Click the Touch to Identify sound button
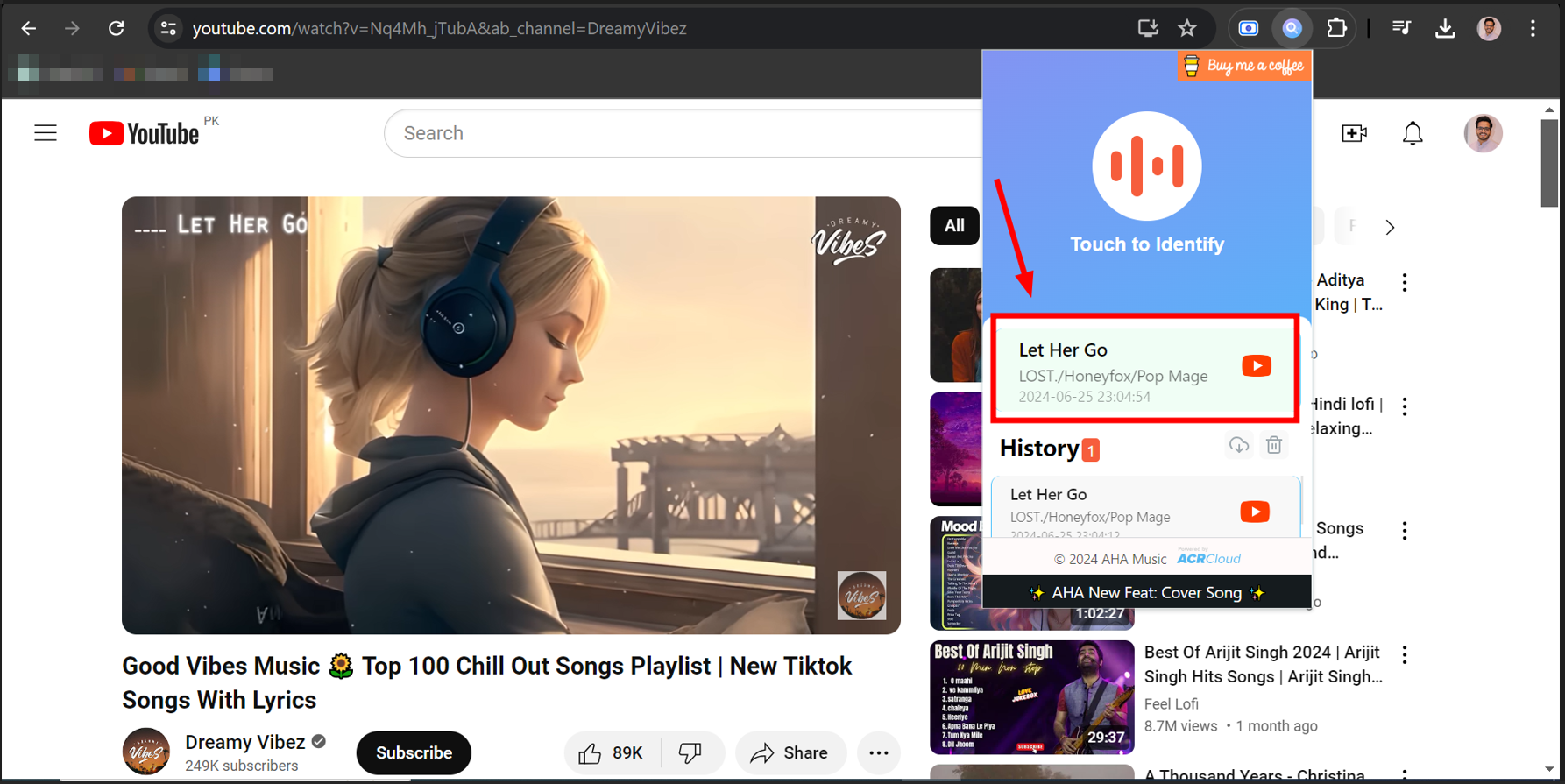This screenshot has width=1565, height=784. (x=1147, y=166)
